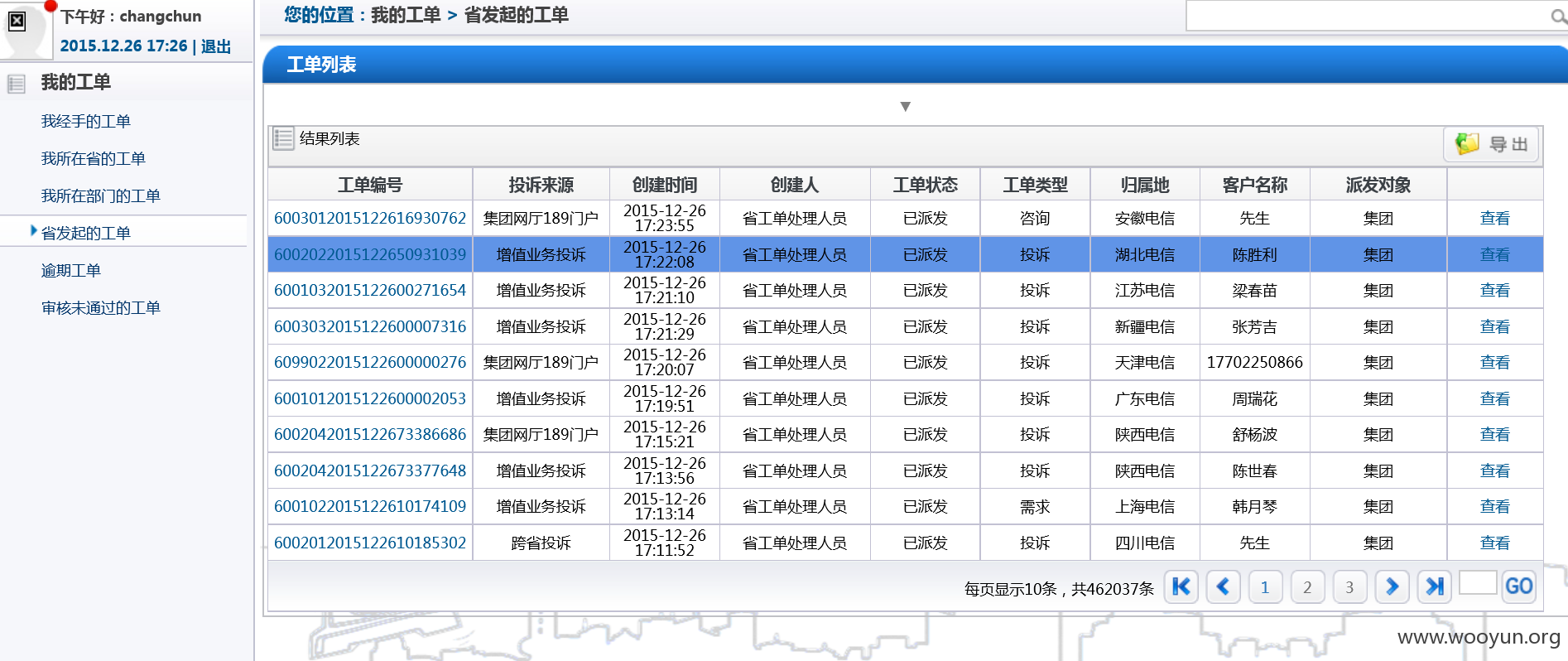
Task: Focus the page number input box
Action: [x=1478, y=583]
